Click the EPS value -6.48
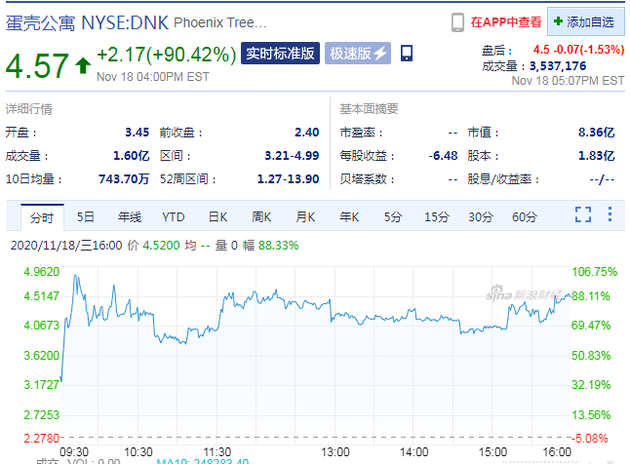 [443, 155]
